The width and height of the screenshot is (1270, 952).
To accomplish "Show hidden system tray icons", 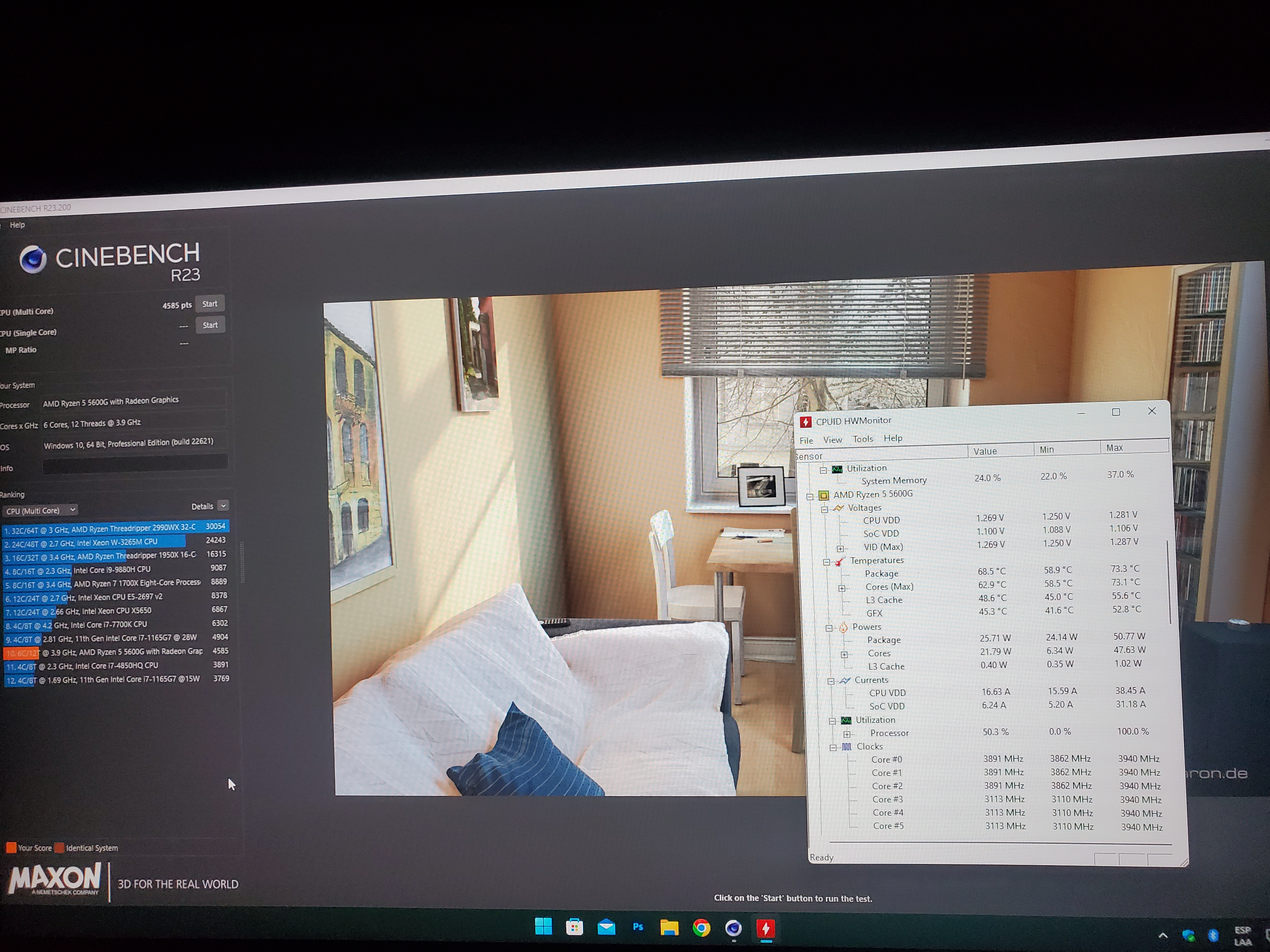I will 1163,935.
